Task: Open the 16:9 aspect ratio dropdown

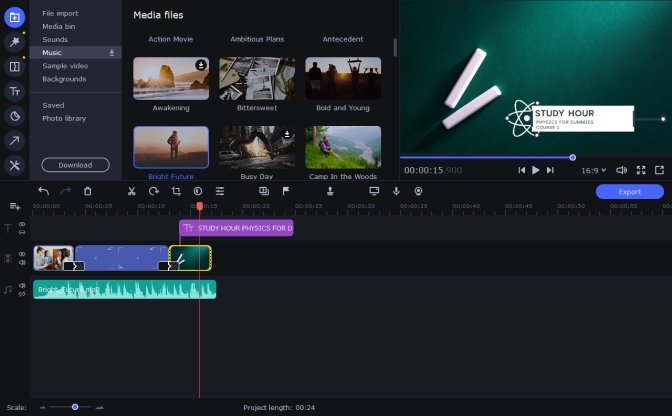Action: (594, 170)
